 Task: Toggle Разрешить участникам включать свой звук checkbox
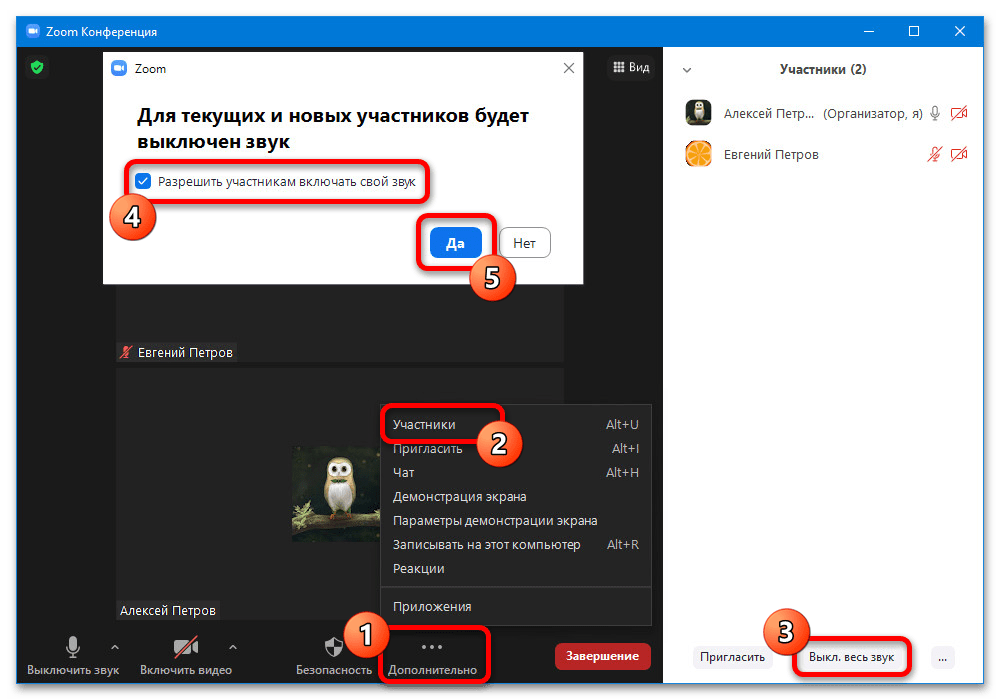[143, 181]
